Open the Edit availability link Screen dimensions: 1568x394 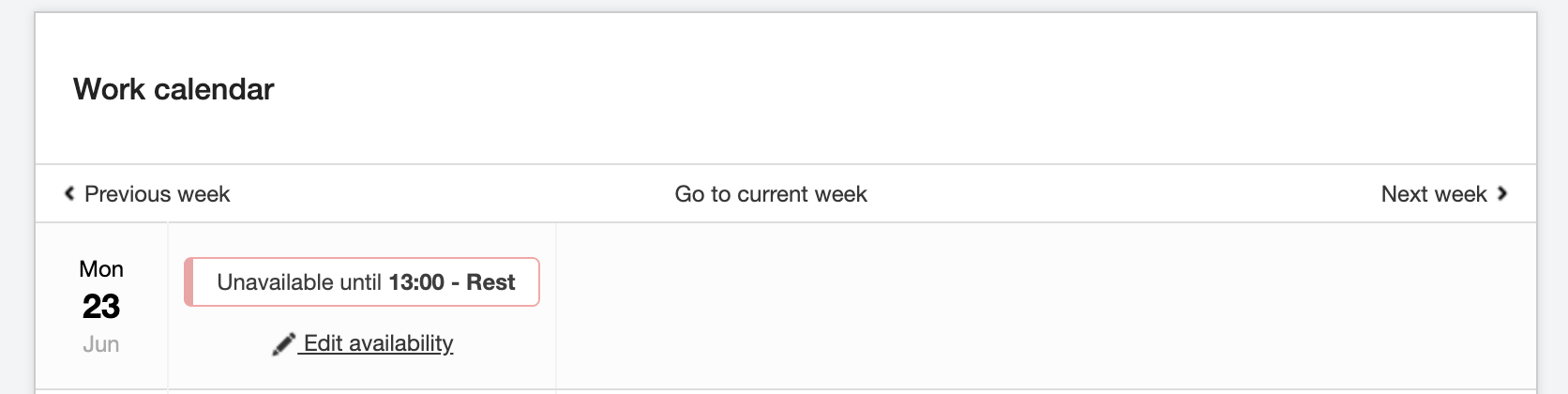pyautogui.click(x=378, y=343)
